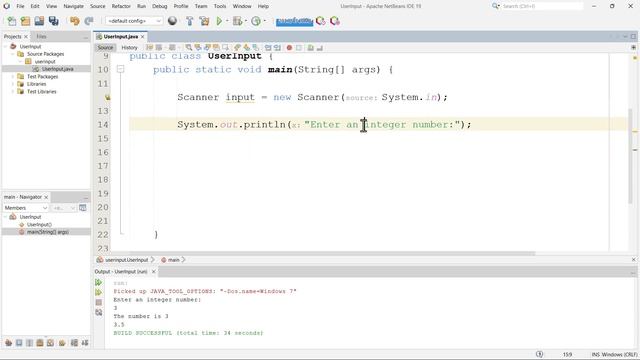The width and height of the screenshot is (640, 360).
Task: Close the UserInput.java tab
Action: [x=142, y=37]
